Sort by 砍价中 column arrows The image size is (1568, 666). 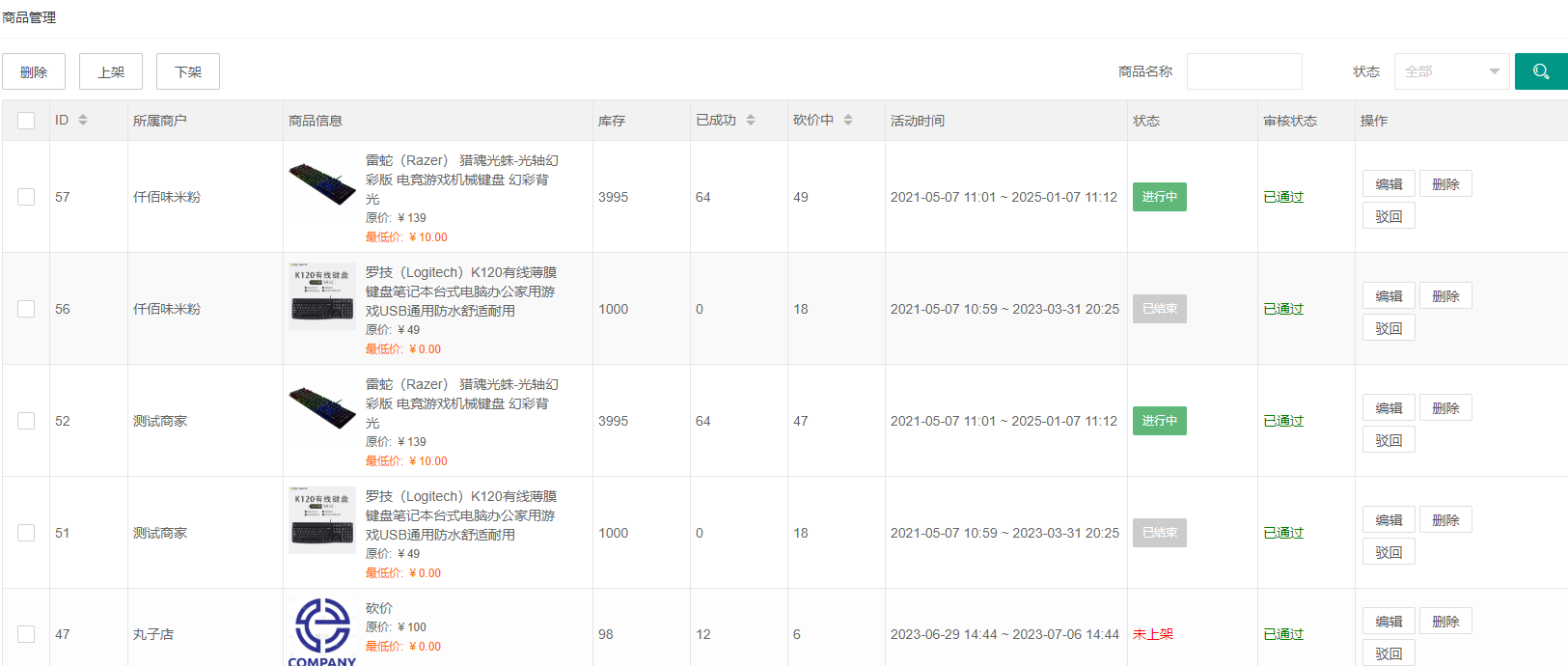point(848,121)
